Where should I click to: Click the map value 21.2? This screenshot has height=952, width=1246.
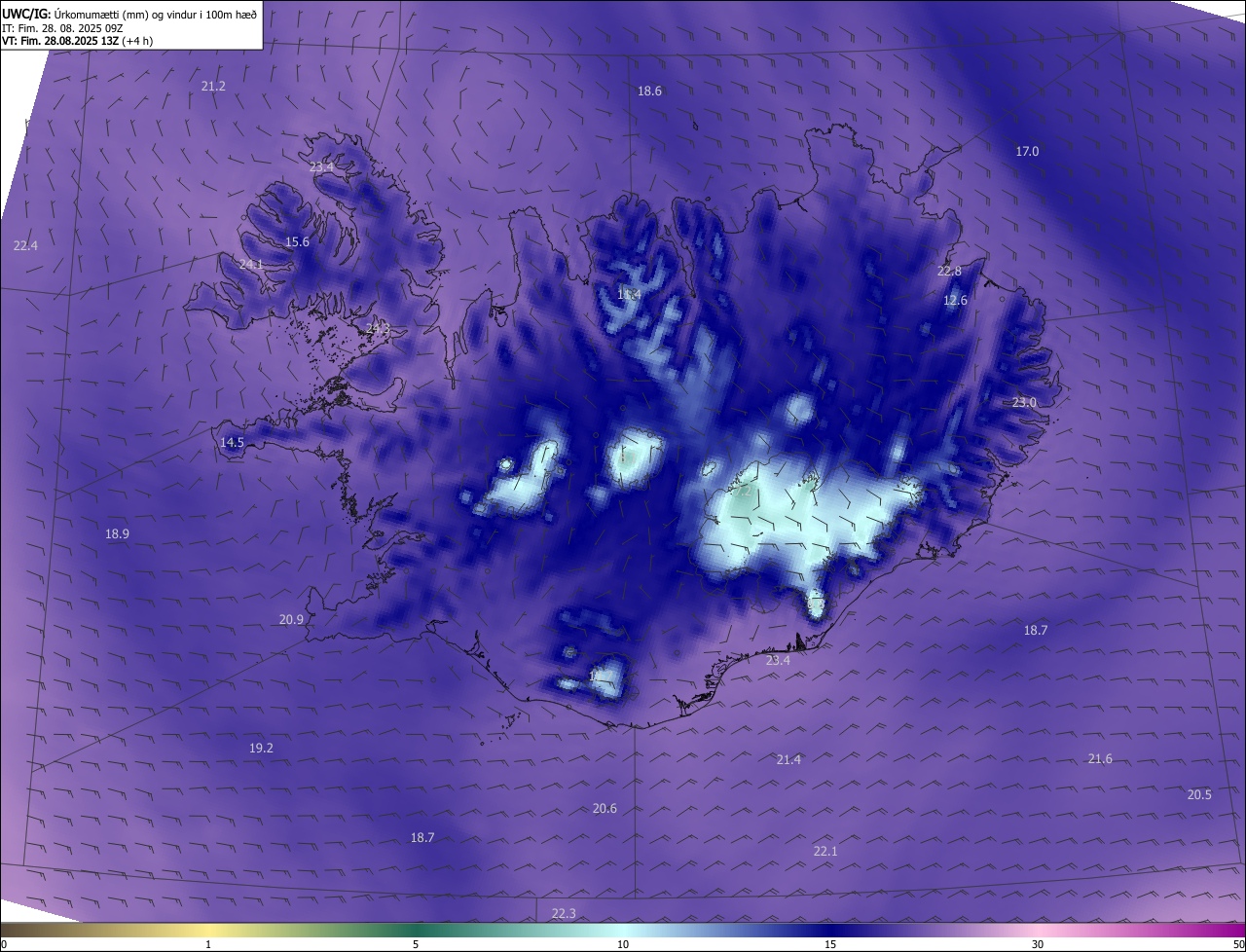213,87
